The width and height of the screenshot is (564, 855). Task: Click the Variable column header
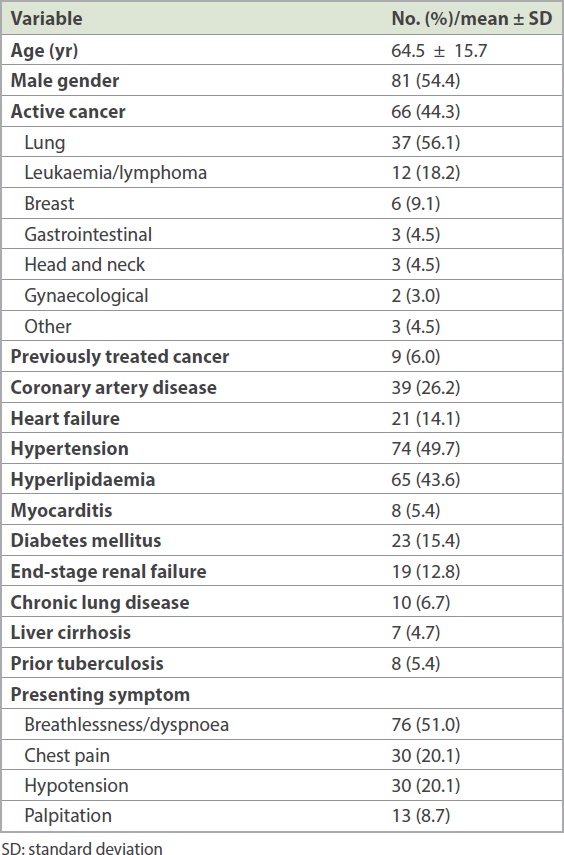[46, 19]
